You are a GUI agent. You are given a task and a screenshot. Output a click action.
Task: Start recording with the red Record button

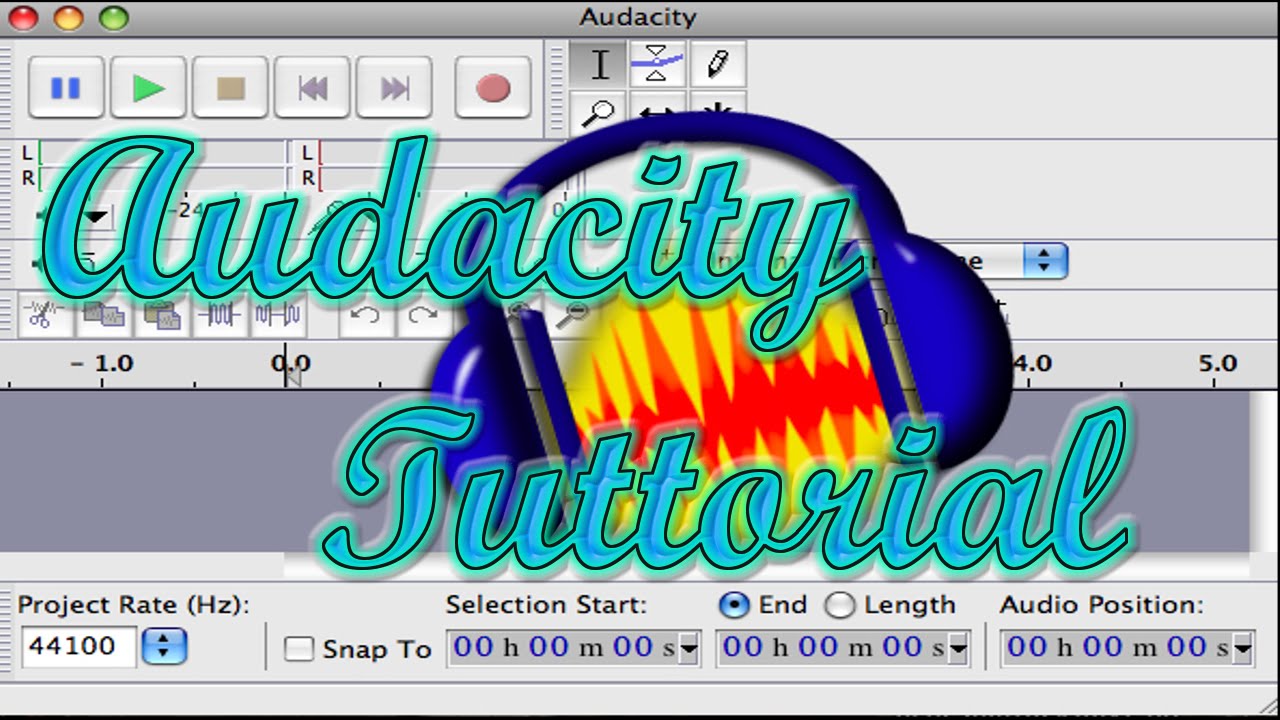tap(492, 88)
